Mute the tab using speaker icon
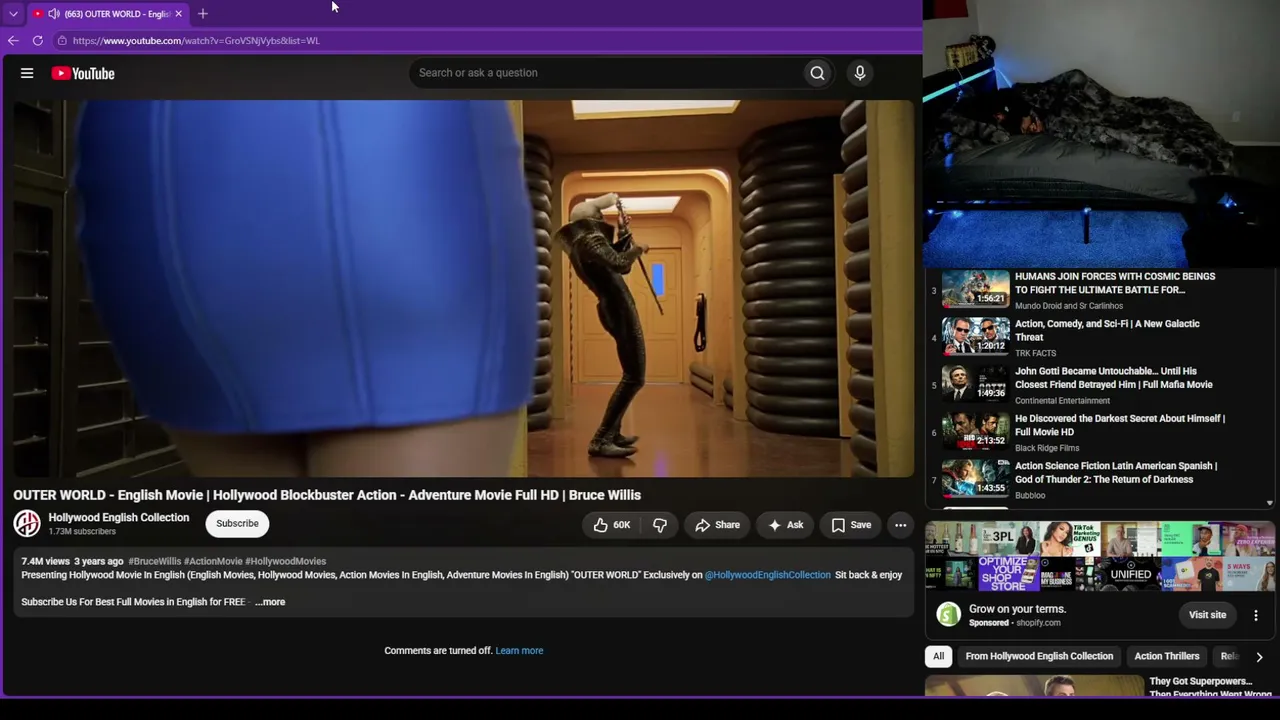This screenshot has height=720, width=1280. point(54,14)
